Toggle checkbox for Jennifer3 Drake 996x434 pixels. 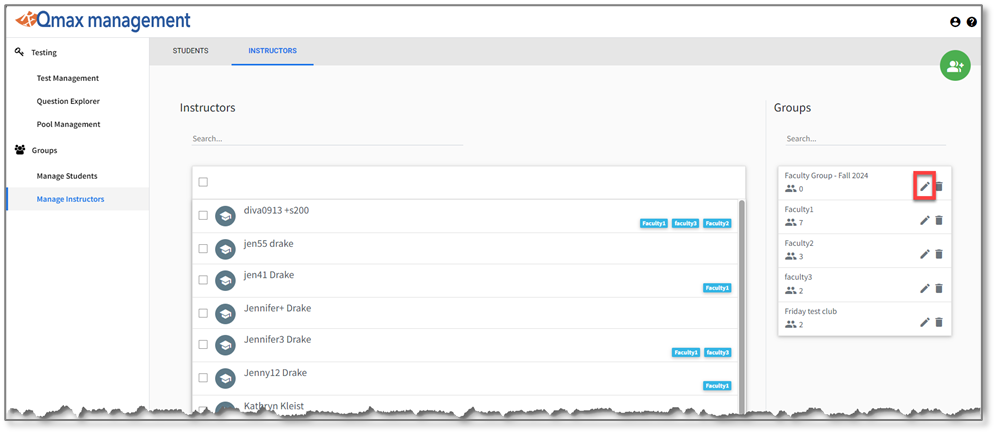(203, 345)
